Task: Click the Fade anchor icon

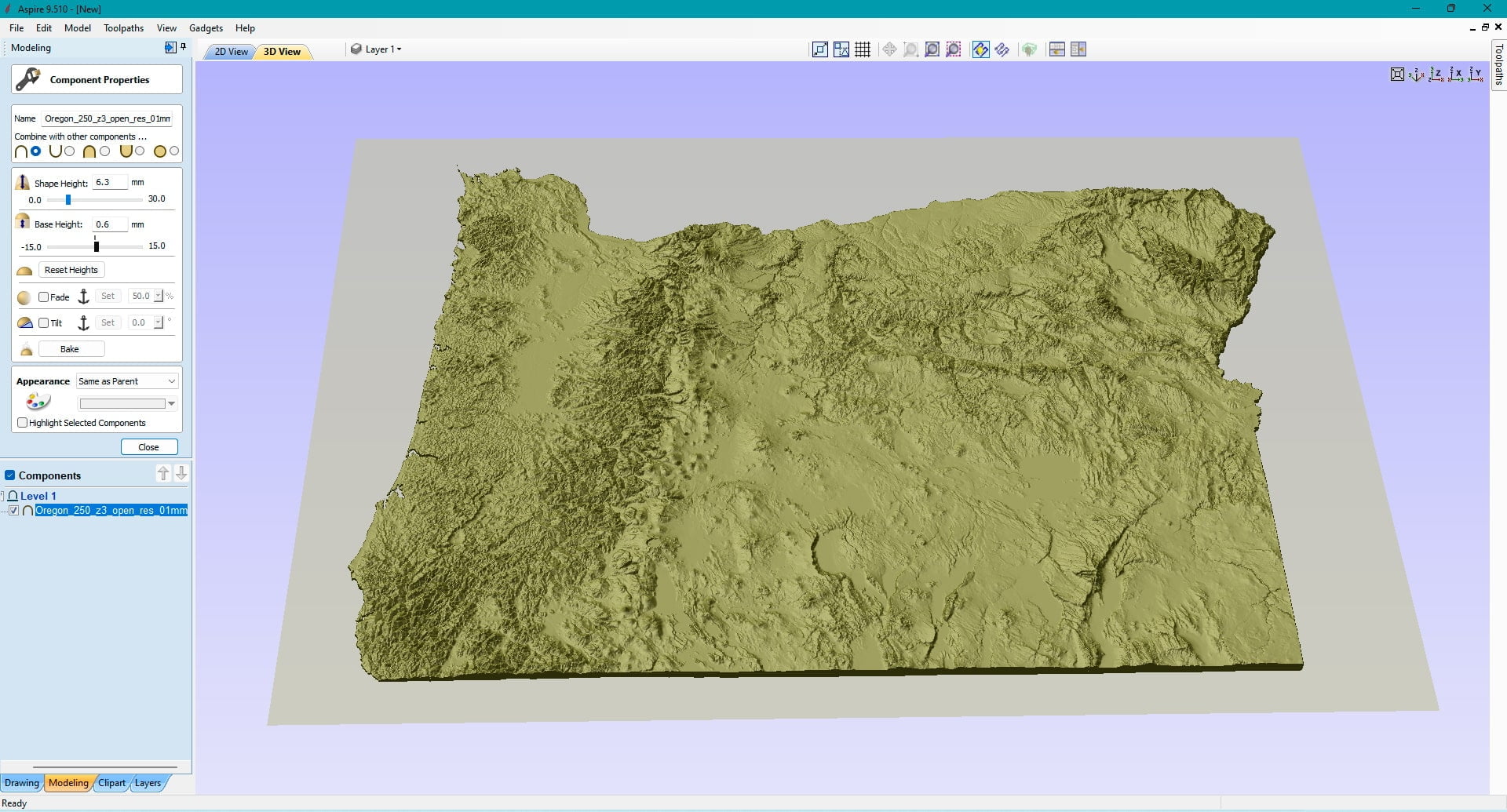Action: 83,297
